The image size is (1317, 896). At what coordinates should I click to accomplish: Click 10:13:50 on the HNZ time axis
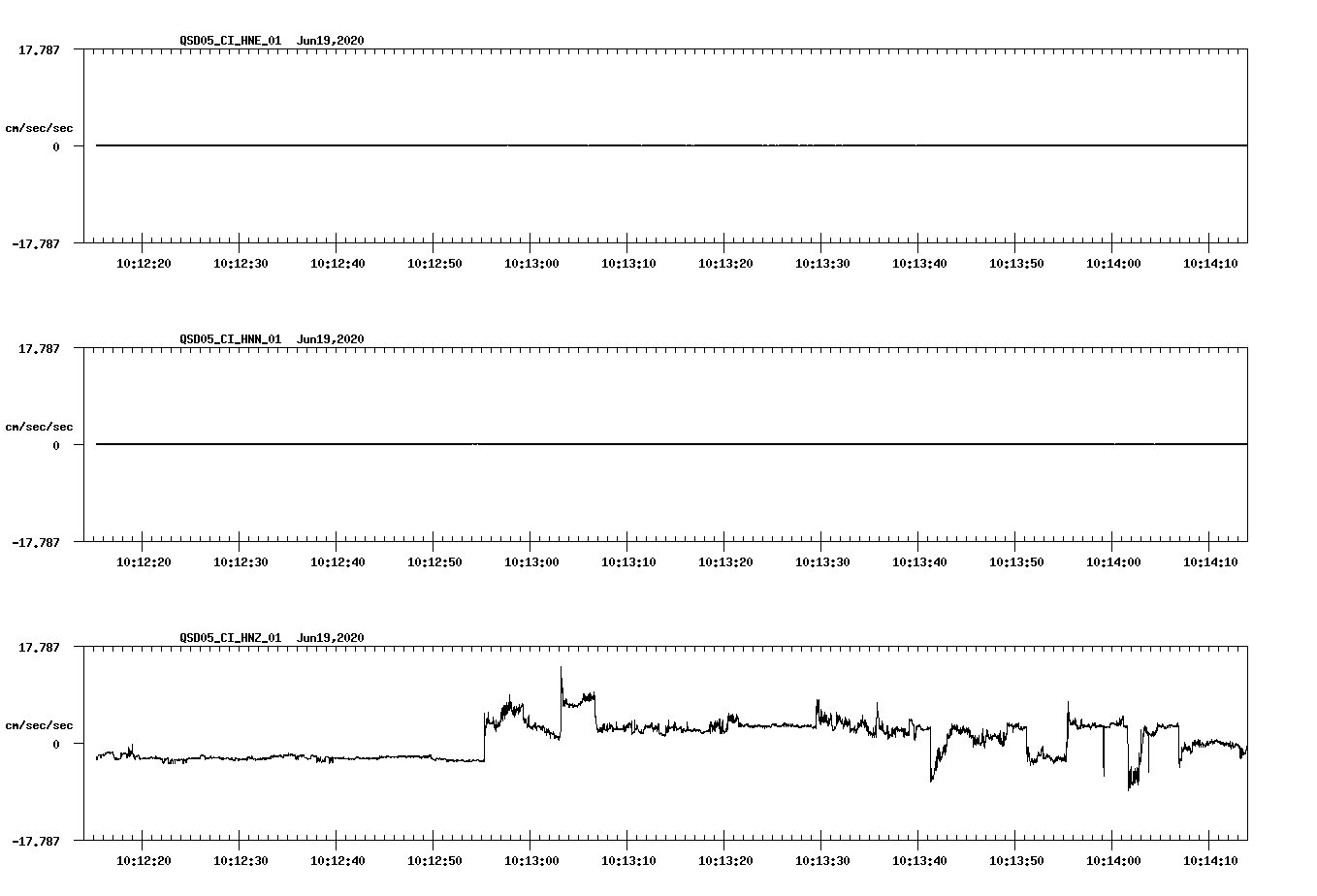click(x=1016, y=861)
